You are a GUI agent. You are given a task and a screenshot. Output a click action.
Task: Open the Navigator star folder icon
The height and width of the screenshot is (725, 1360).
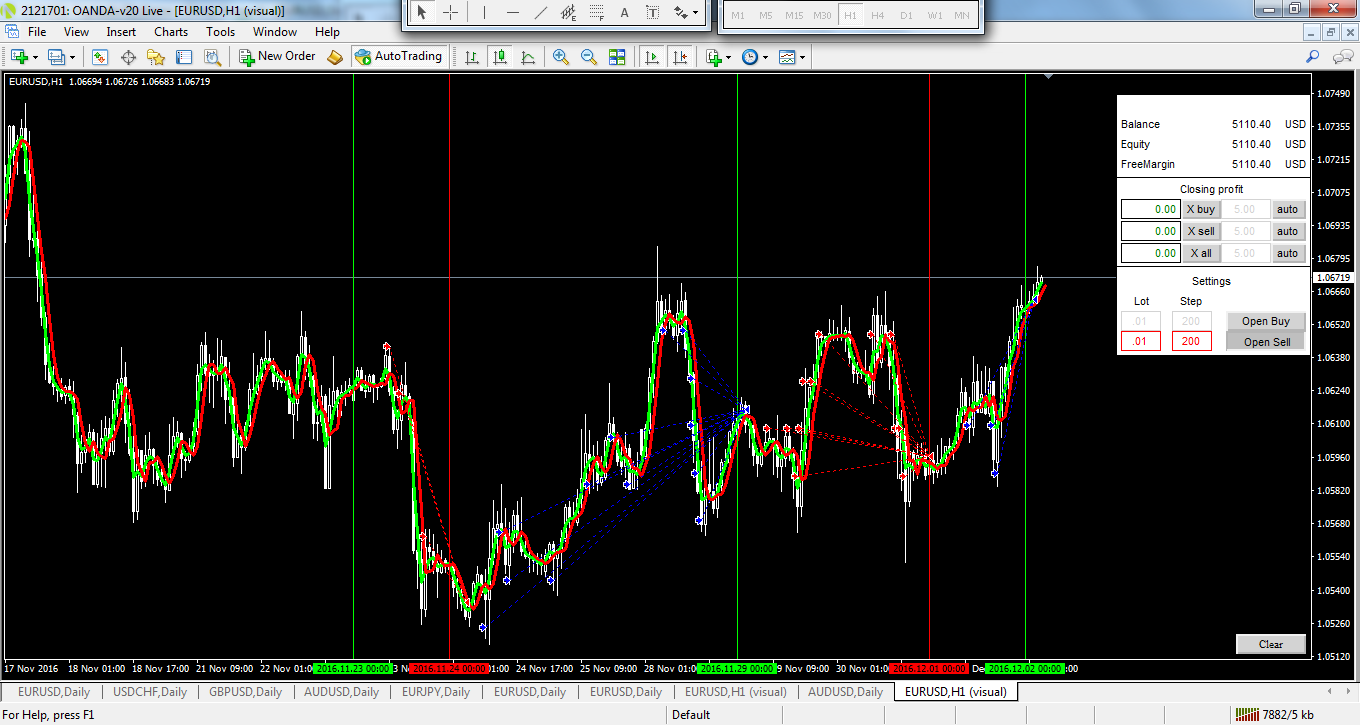[x=156, y=57]
